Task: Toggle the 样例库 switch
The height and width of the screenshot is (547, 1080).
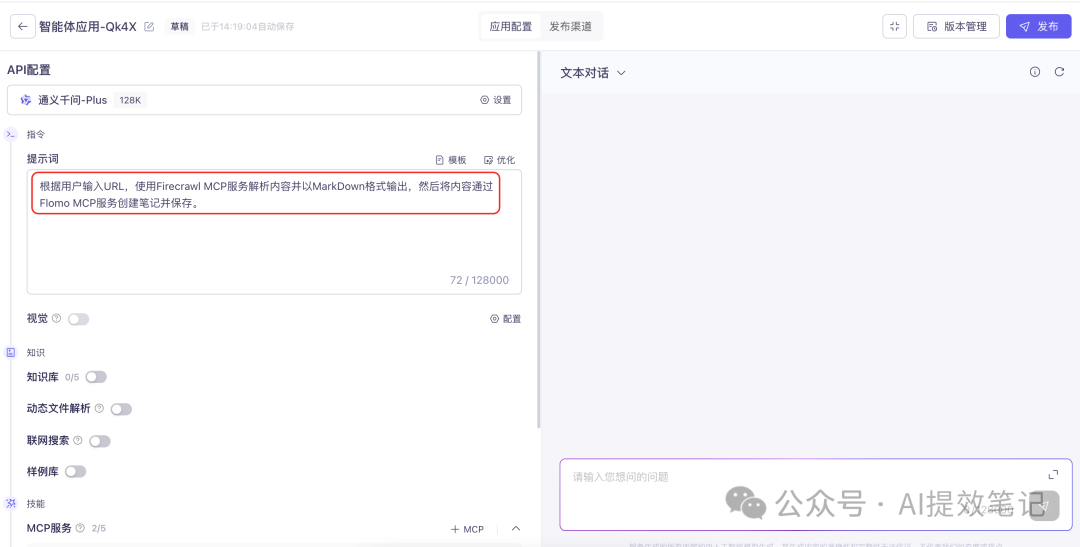Action: point(75,472)
